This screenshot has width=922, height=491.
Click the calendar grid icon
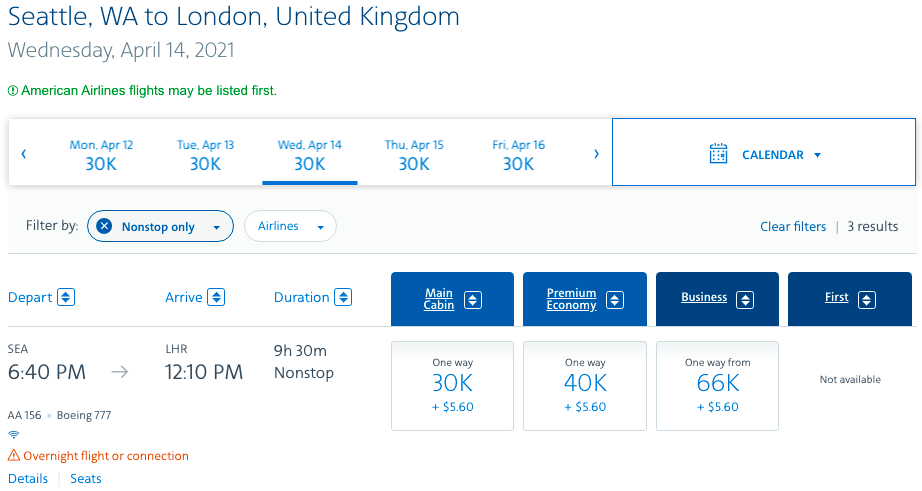pyautogui.click(x=718, y=154)
